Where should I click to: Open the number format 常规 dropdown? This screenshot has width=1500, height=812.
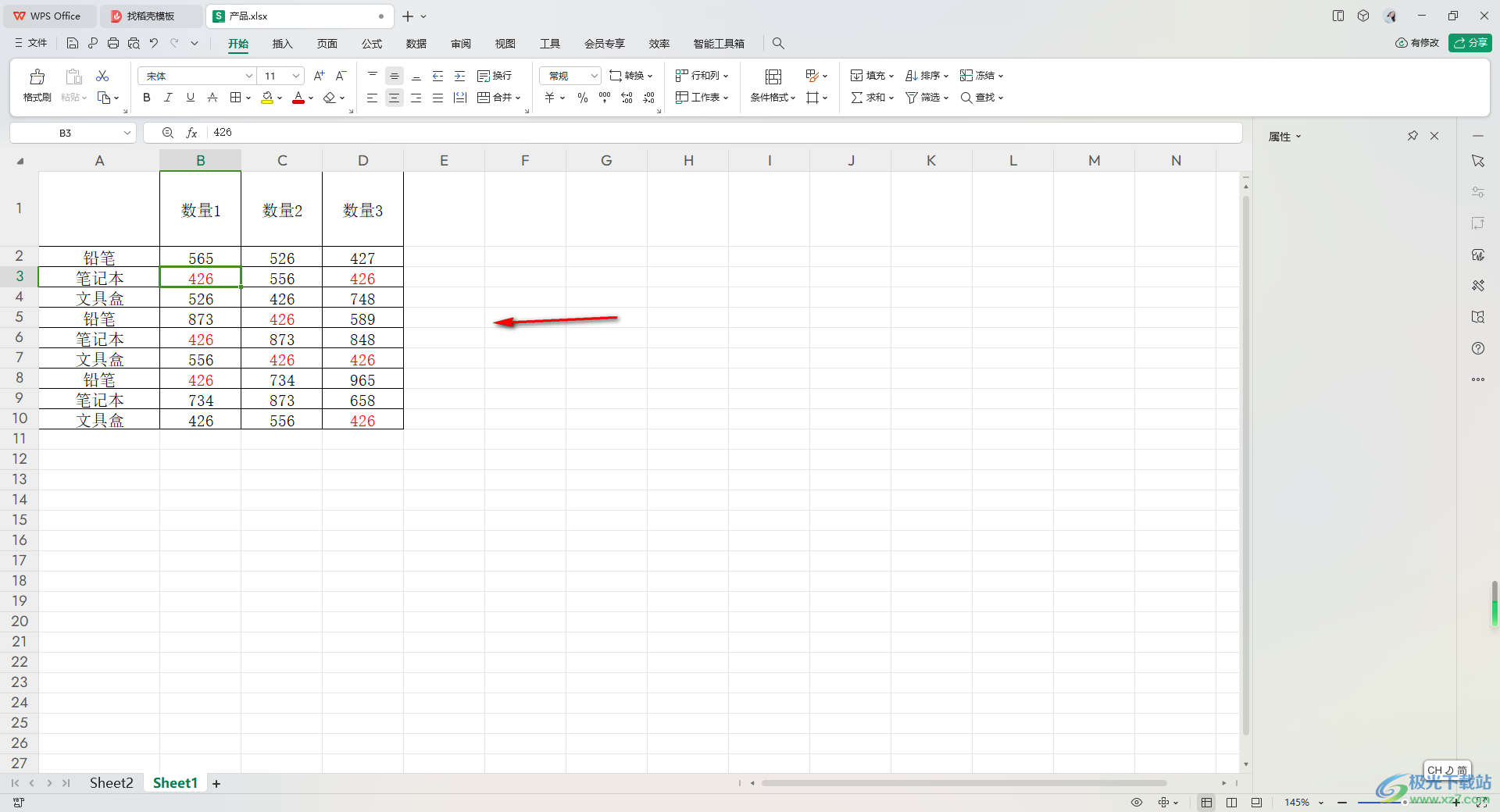pos(594,76)
